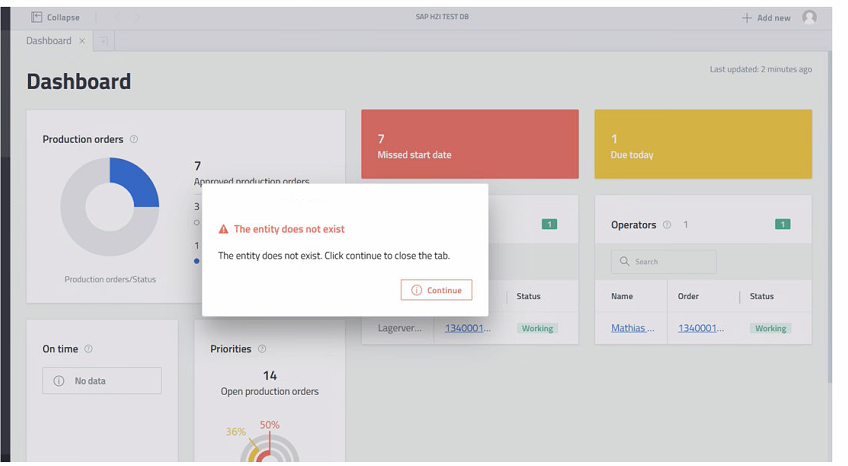Open the order link in Operators table

pos(701,328)
